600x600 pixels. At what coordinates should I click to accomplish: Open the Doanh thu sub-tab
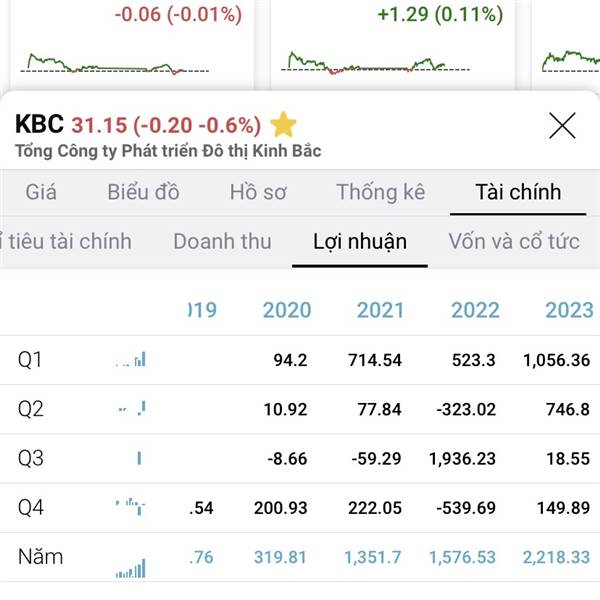pos(222,241)
